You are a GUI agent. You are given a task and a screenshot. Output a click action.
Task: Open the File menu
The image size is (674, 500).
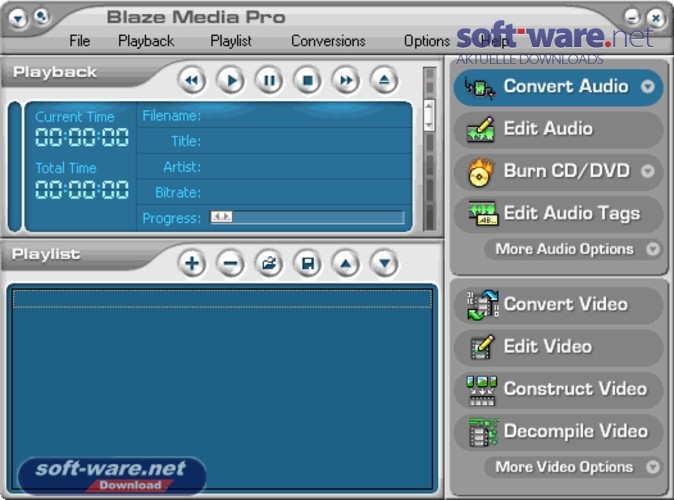click(80, 41)
